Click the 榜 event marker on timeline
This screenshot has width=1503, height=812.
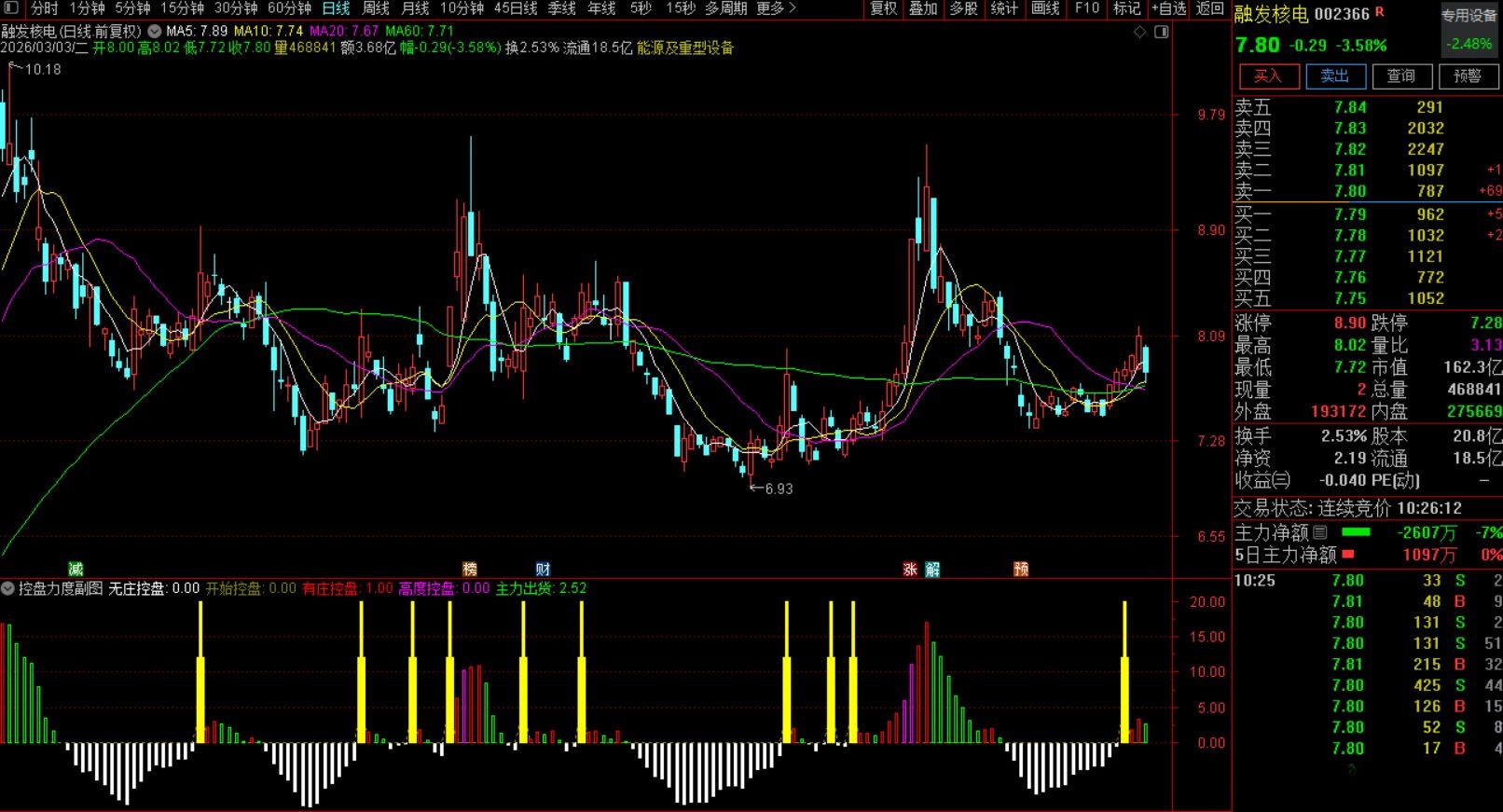[470, 569]
